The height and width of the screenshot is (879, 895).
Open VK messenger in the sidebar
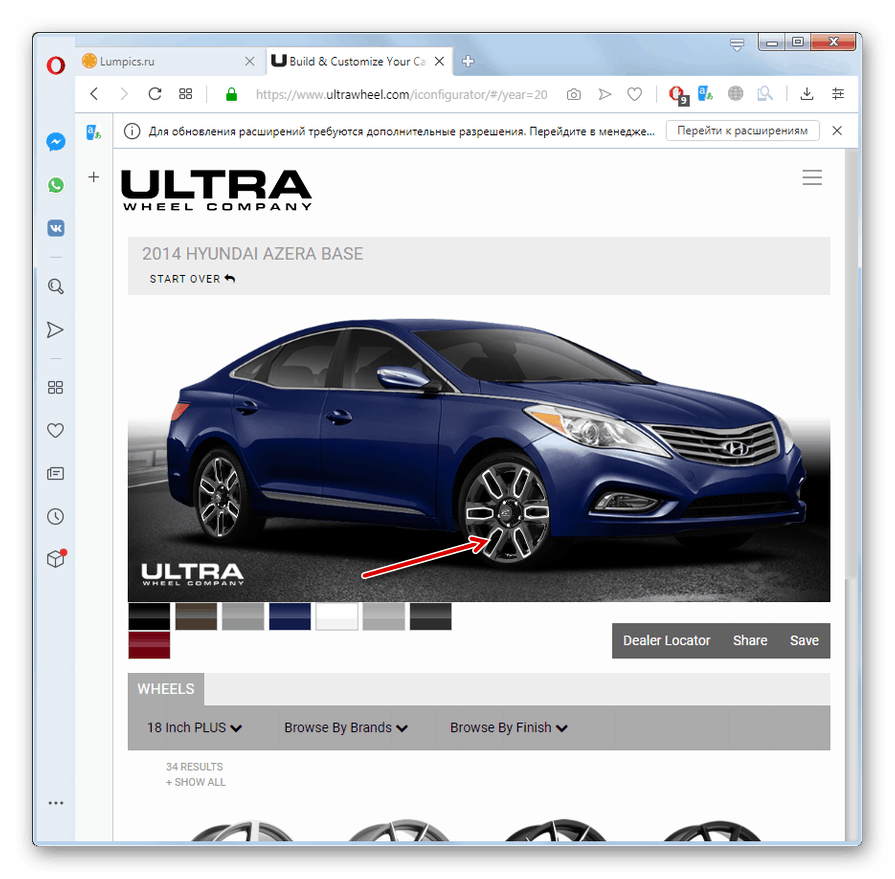[x=56, y=228]
